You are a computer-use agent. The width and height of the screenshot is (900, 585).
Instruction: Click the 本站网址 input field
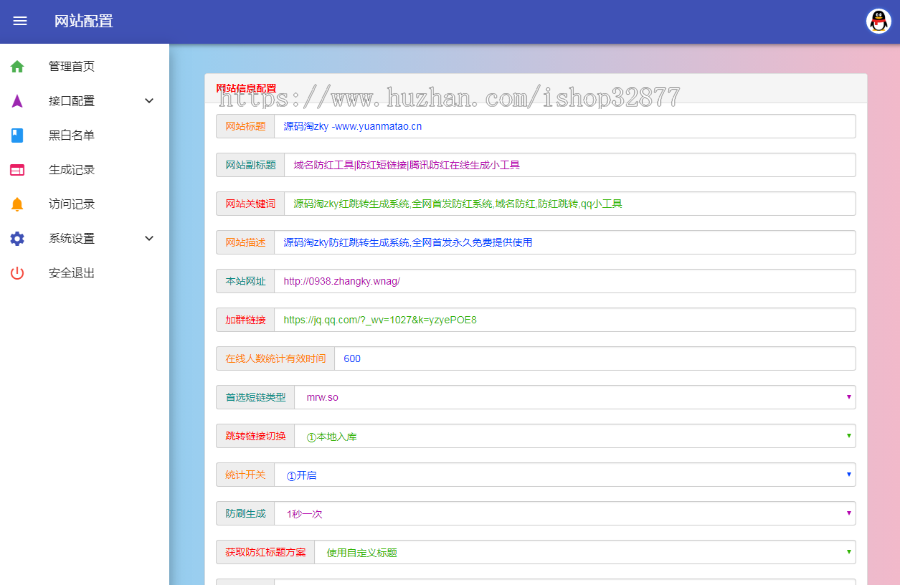coord(565,281)
